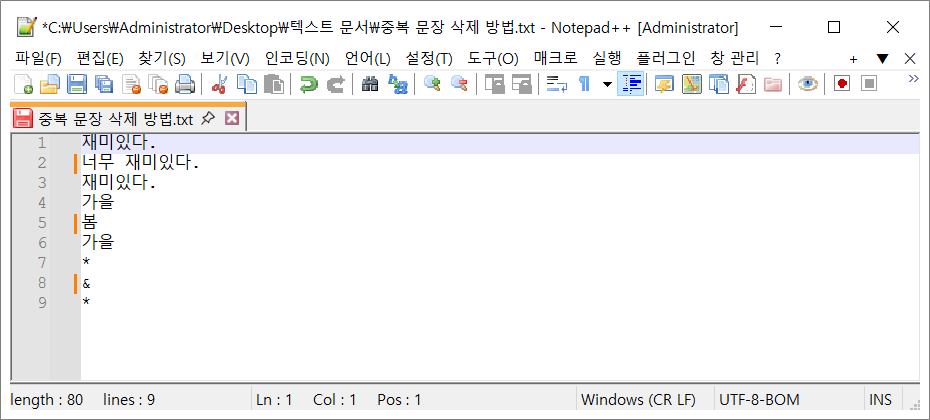Open the 창 관리 menu
930x420 pixels.
click(734, 58)
